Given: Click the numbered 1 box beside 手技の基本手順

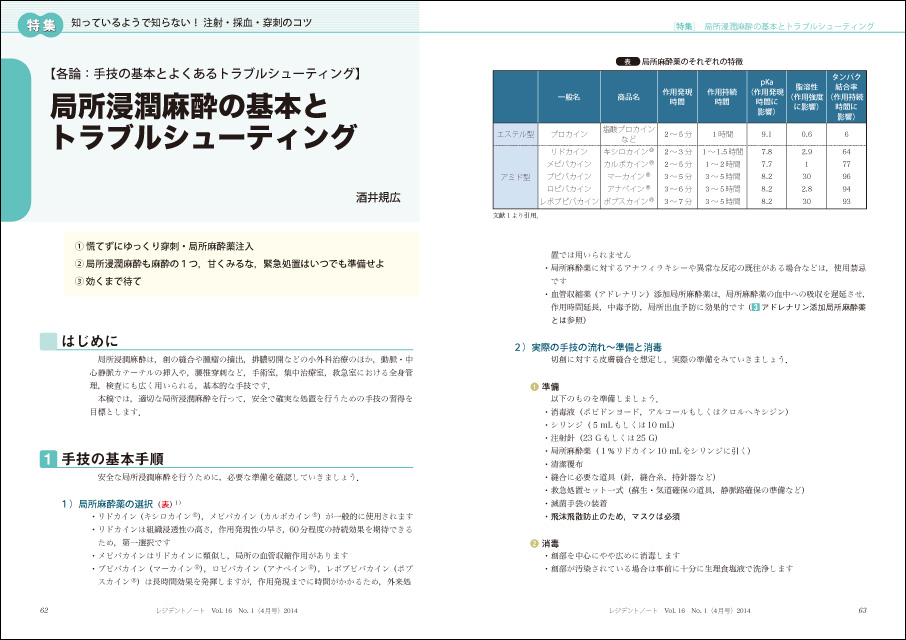Looking at the screenshot, I should point(47,460).
